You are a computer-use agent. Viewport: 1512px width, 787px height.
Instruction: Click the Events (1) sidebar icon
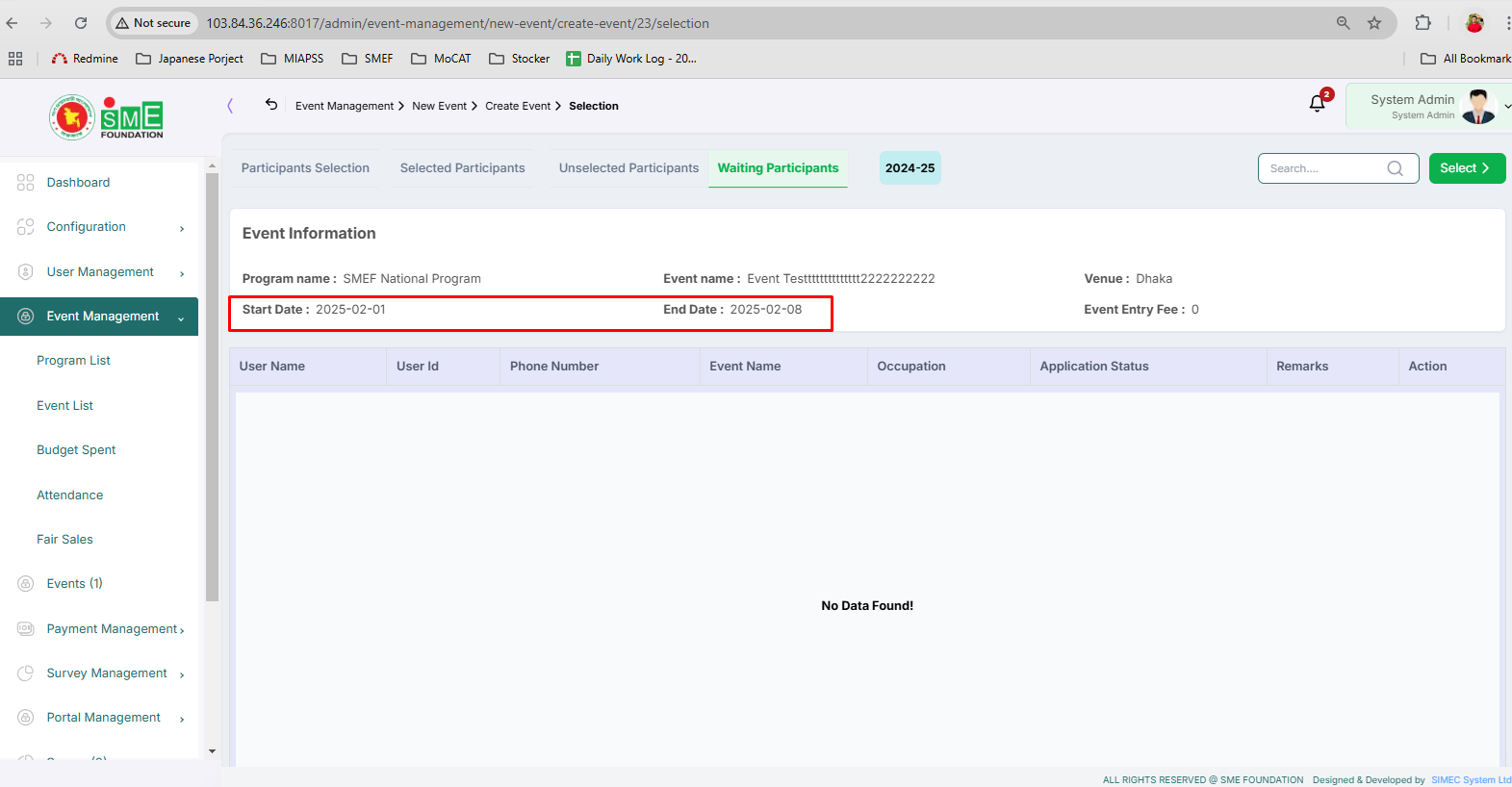point(26,584)
